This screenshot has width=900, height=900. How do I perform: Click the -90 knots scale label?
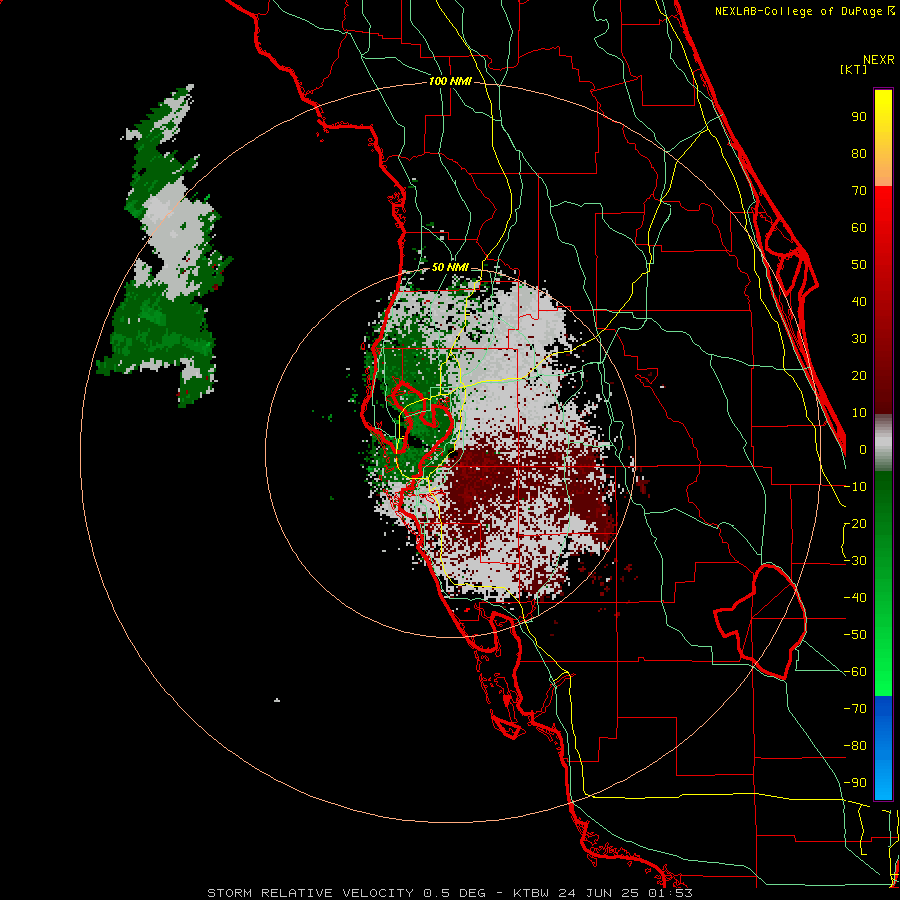coord(855,783)
